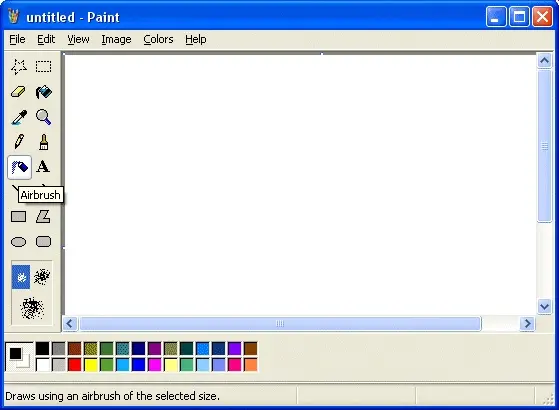
Task: Click the window resize grip in the status bar
Action: 548,399
